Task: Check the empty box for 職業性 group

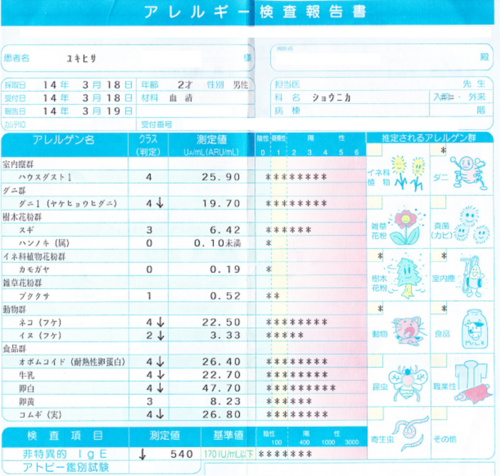Action: point(439,361)
